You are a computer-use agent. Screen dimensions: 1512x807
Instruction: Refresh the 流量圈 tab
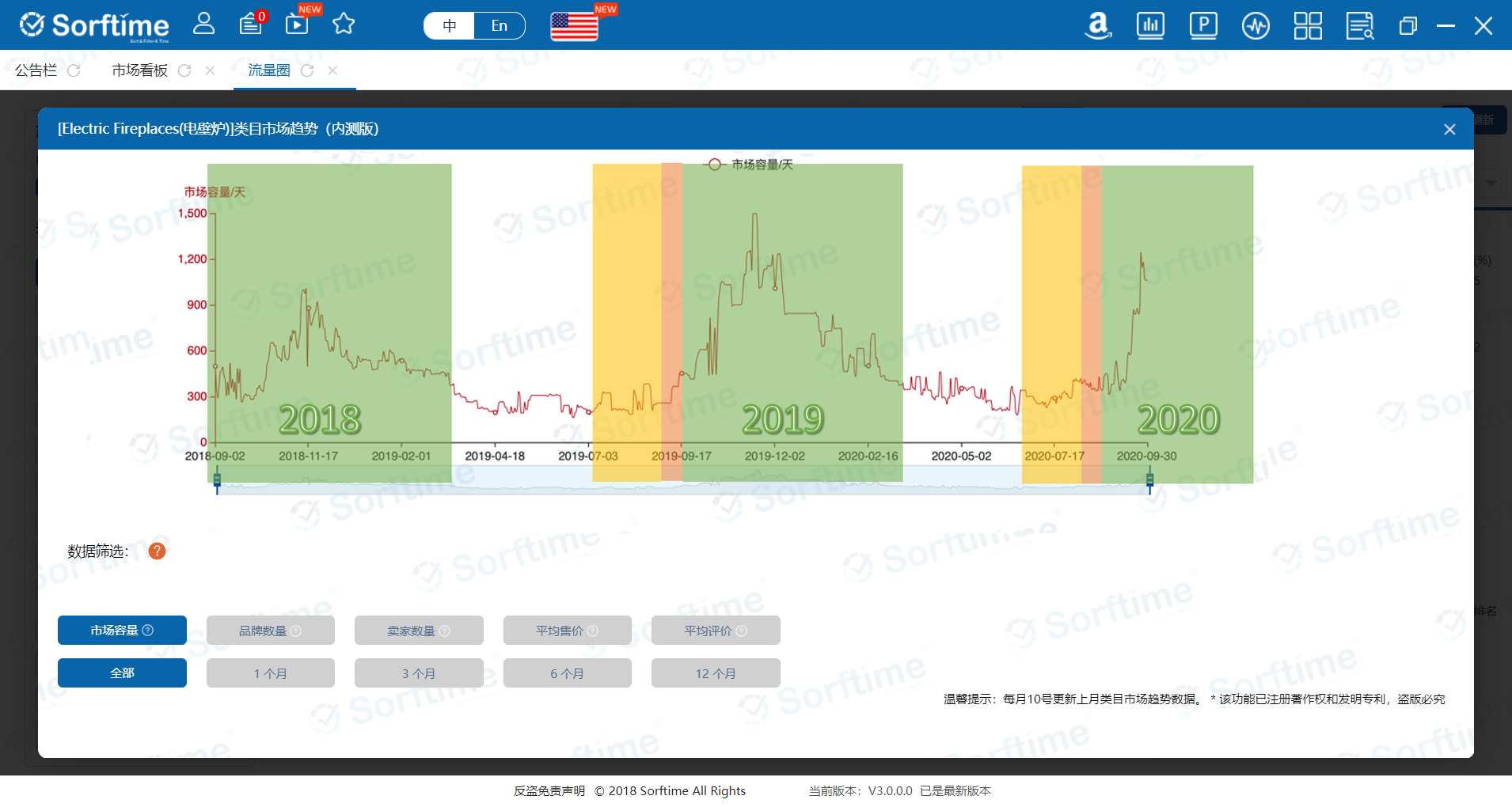pyautogui.click(x=307, y=70)
